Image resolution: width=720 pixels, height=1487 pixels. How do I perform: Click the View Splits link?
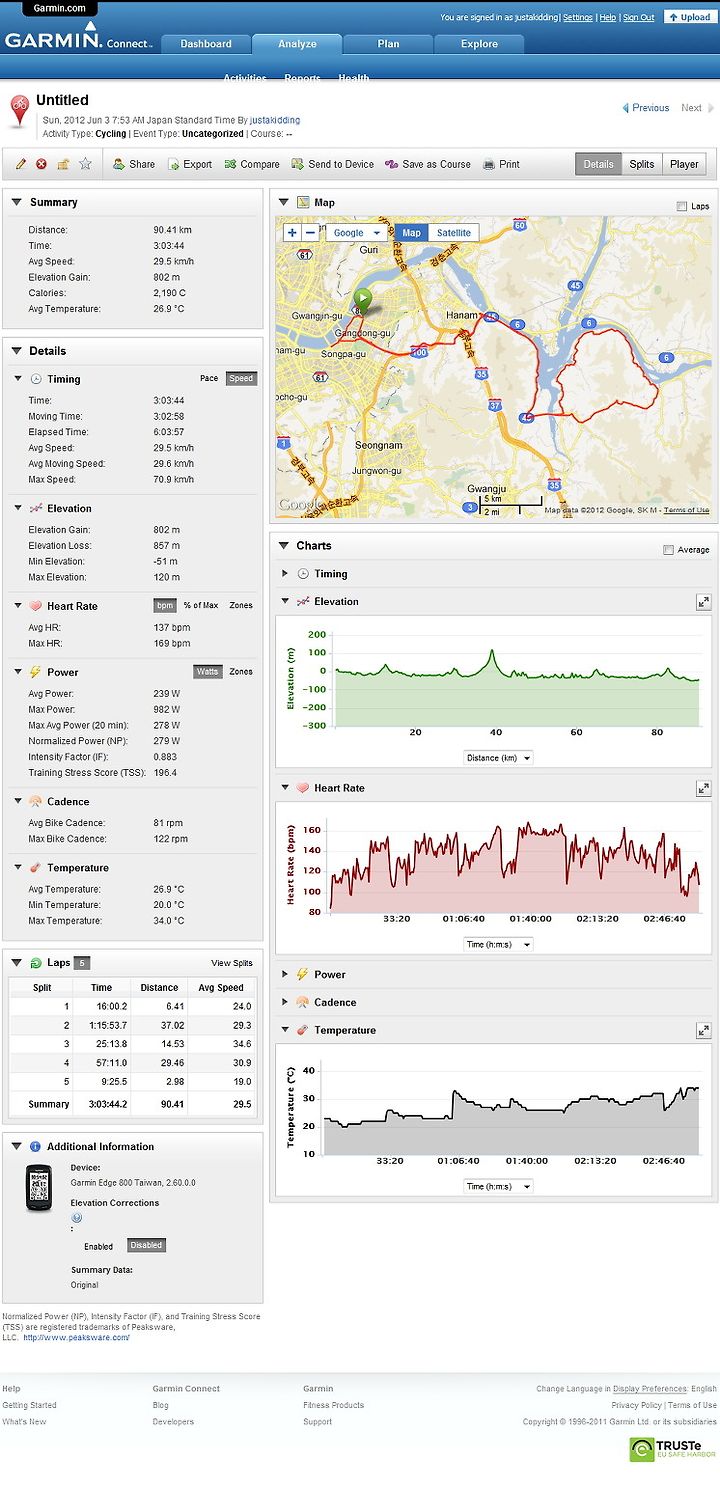232,964
